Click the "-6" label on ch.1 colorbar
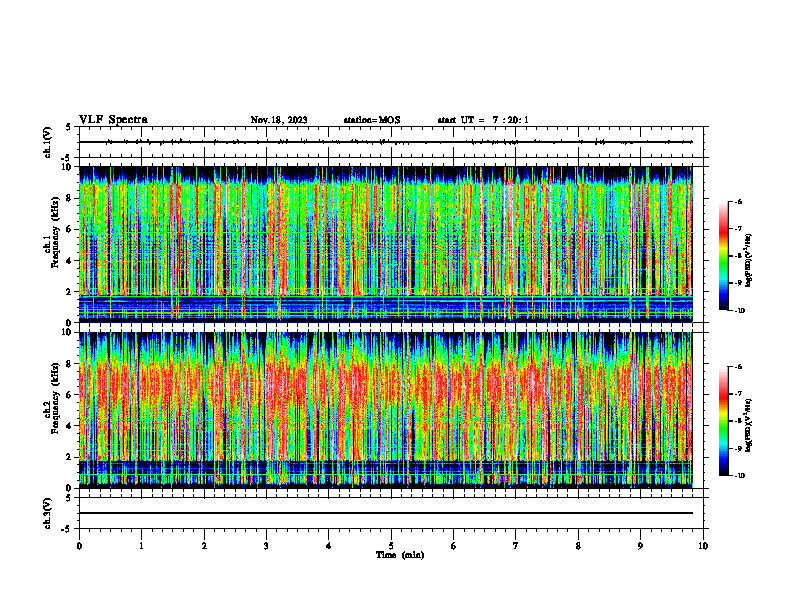Screen dimensions: 792x612 (738, 201)
